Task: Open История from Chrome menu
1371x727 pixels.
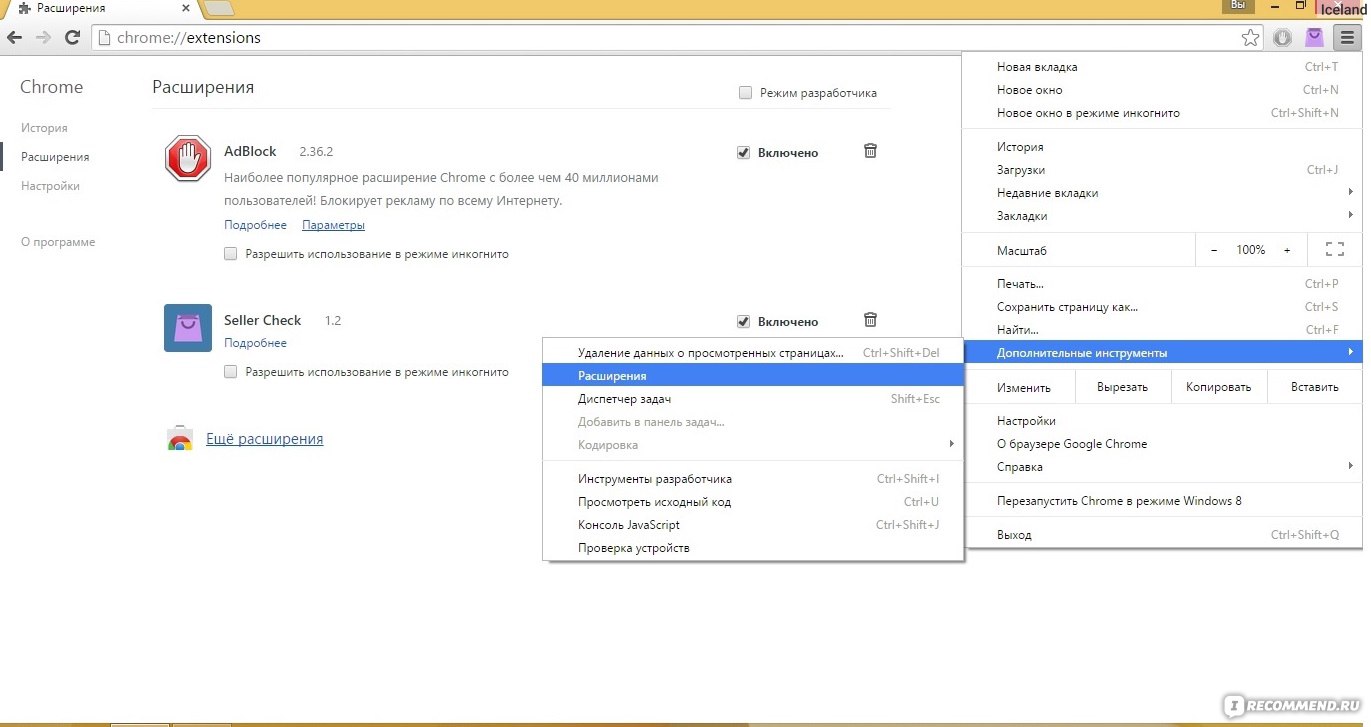Action: coord(1162,147)
